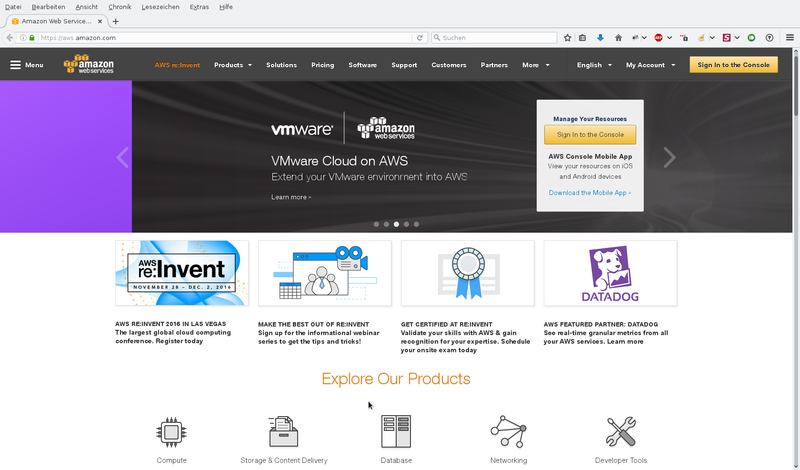Open the Datei menu
800x470 pixels.
pos(13,7)
